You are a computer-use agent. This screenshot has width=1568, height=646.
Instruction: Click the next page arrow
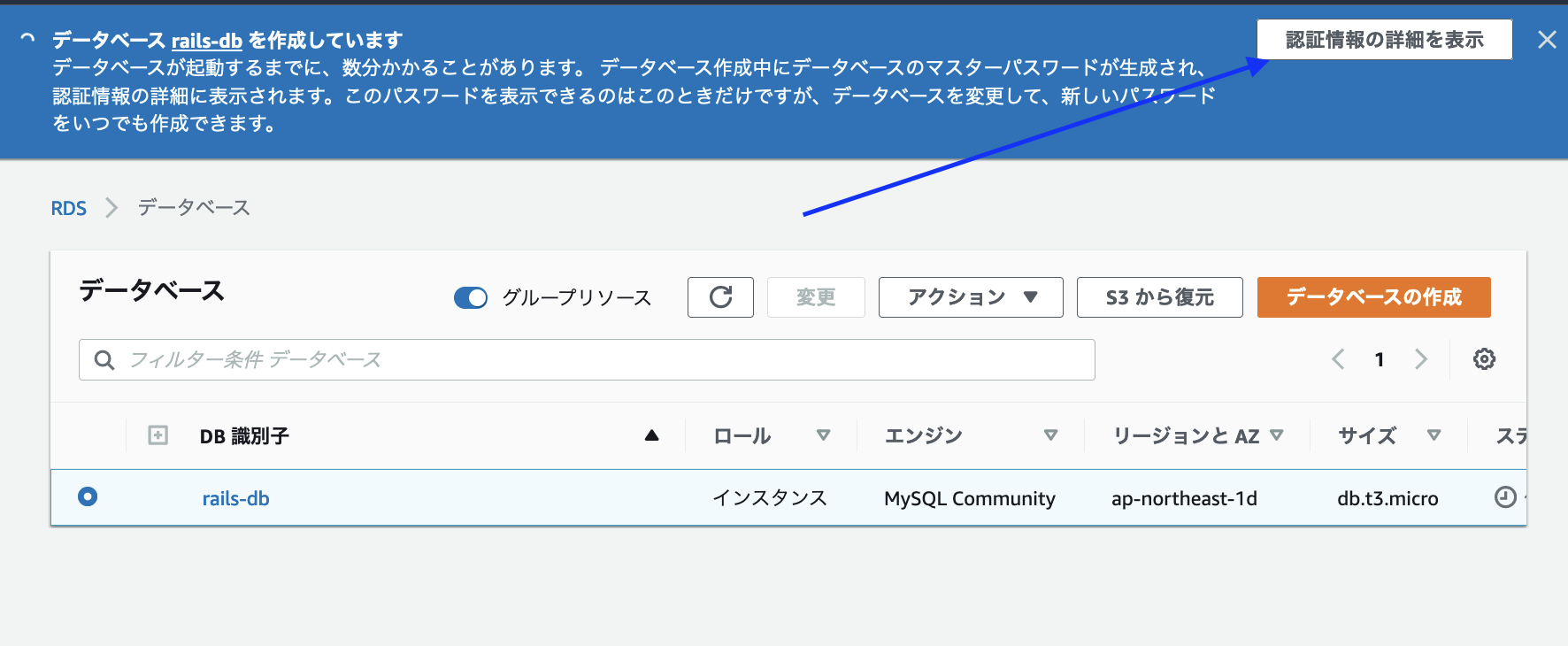click(1421, 359)
